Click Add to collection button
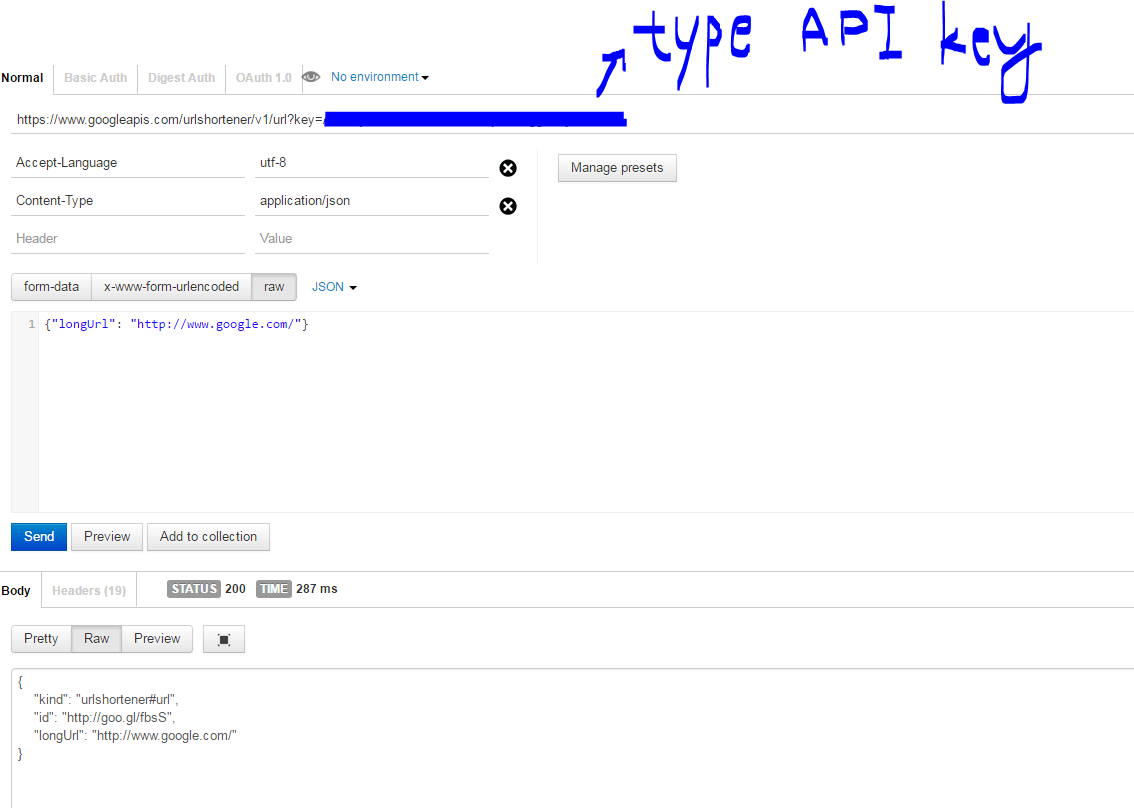Viewport: 1134px width, 808px height. pyautogui.click(x=208, y=537)
